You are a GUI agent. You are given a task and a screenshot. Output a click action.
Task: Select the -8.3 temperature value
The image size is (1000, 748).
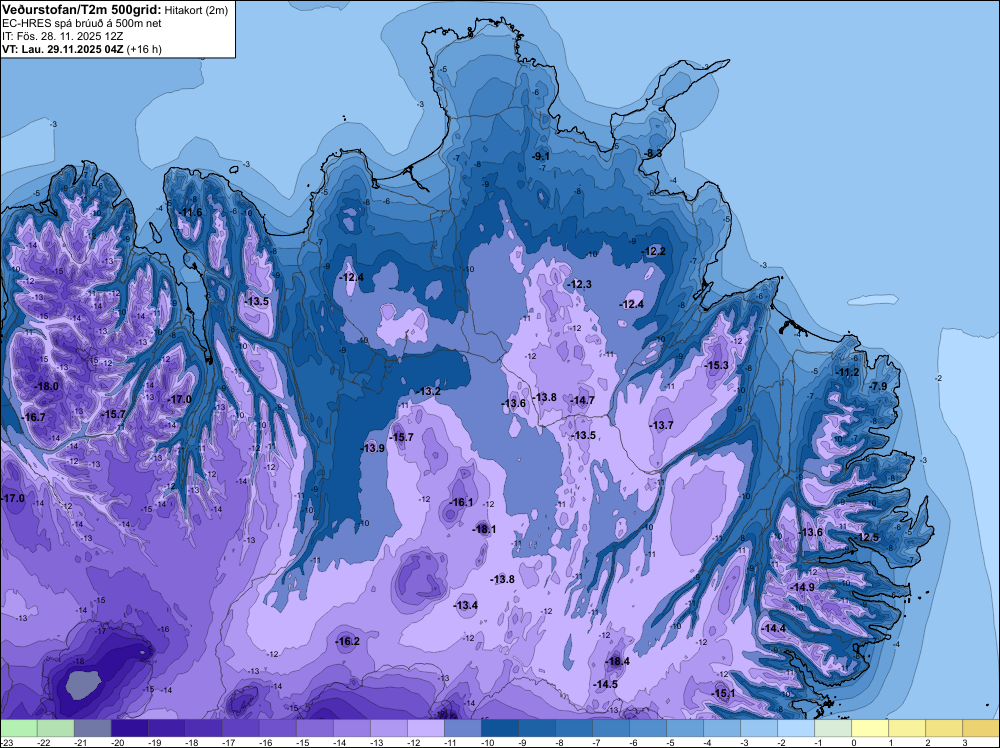point(652,154)
